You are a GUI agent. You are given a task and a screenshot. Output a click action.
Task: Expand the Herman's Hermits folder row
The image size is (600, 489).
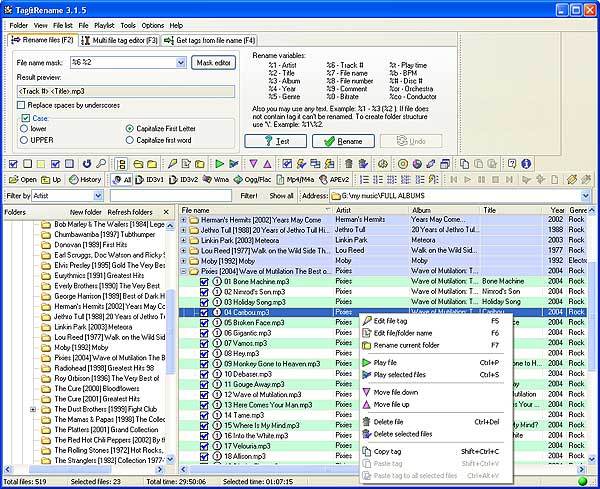pyautogui.click(x=184, y=220)
